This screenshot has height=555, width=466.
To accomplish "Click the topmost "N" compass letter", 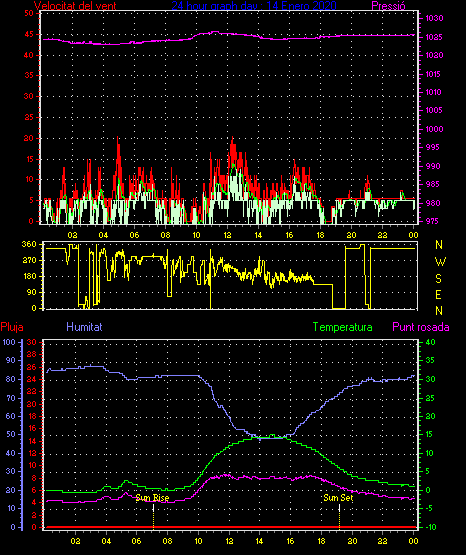I will [439, 245].
